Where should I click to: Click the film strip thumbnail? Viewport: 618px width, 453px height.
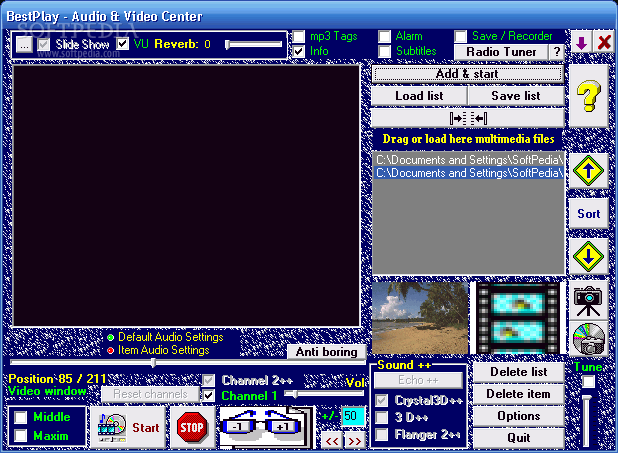coord(518,318)
